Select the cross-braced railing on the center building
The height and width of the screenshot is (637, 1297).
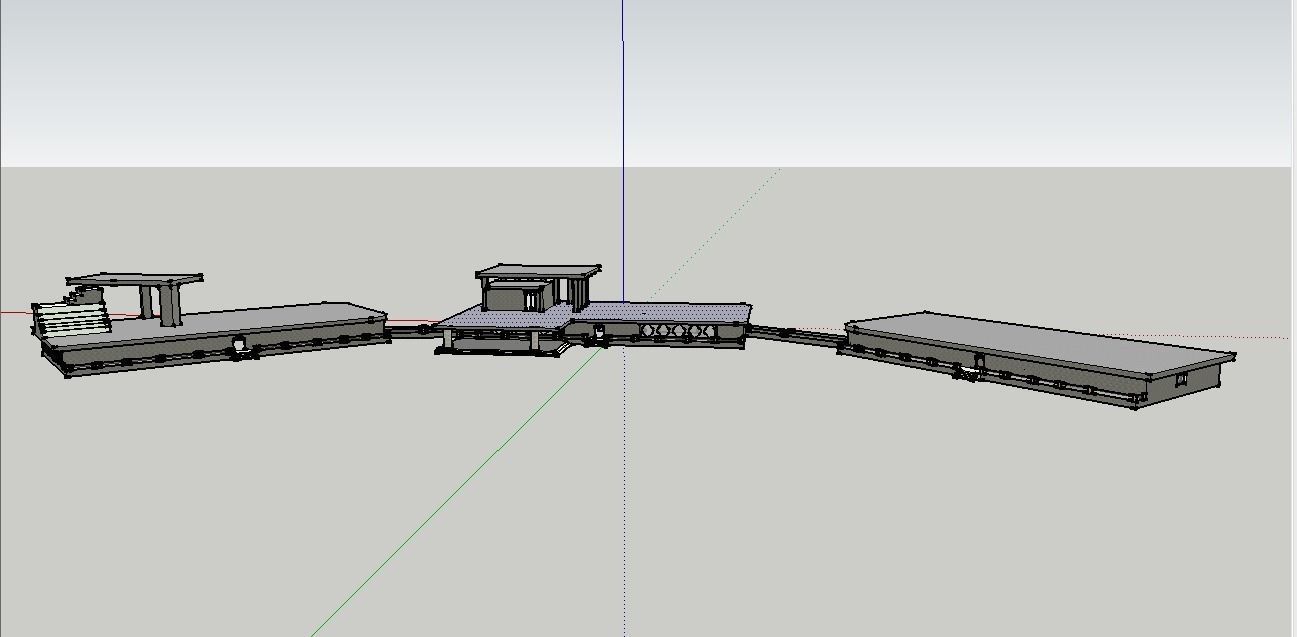677,330
